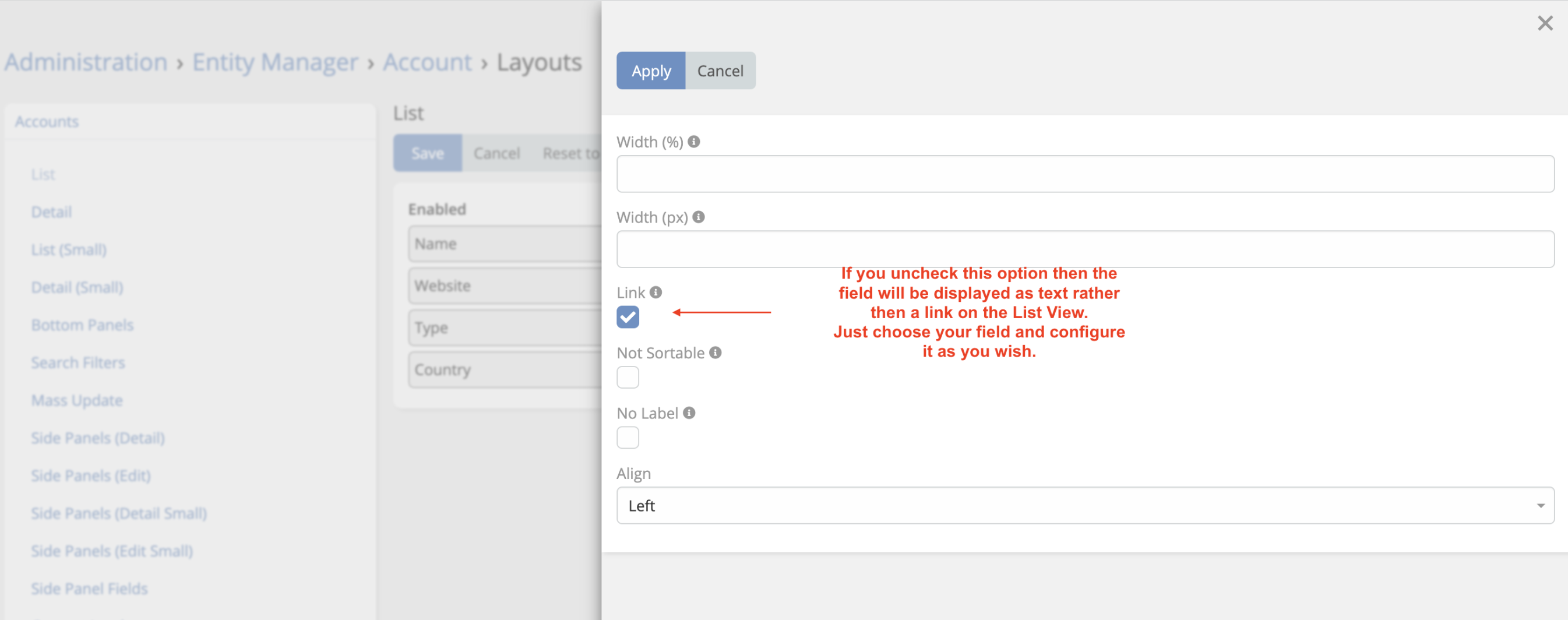Navigate to the Administration breadcrumb
Screen dimensions: 1568x620
pyautogui.click(x=86, y=63)
